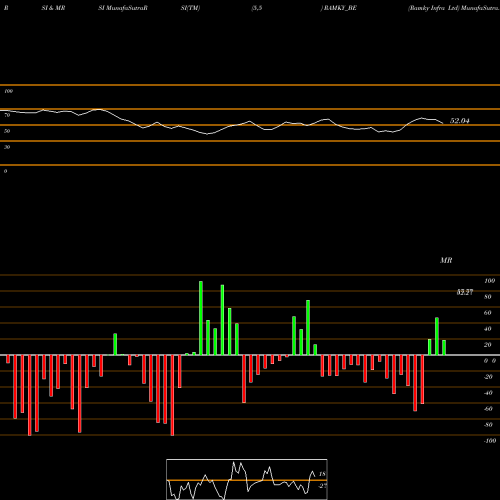500x500 pixels.
Task: Click the MR axis label -80
Action: [x=488, y=425]
